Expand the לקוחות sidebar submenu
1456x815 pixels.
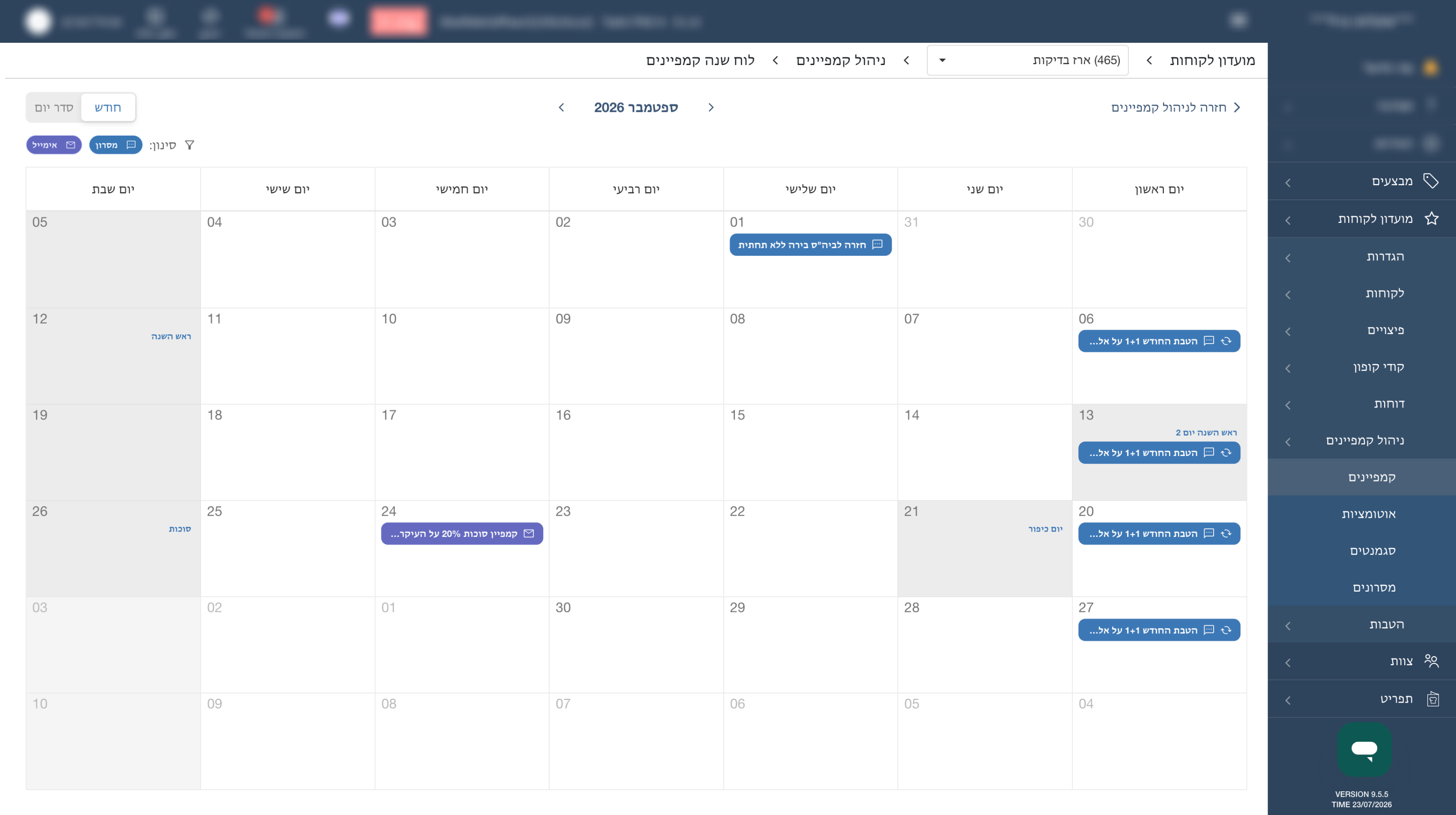[x=1362, y=294]
